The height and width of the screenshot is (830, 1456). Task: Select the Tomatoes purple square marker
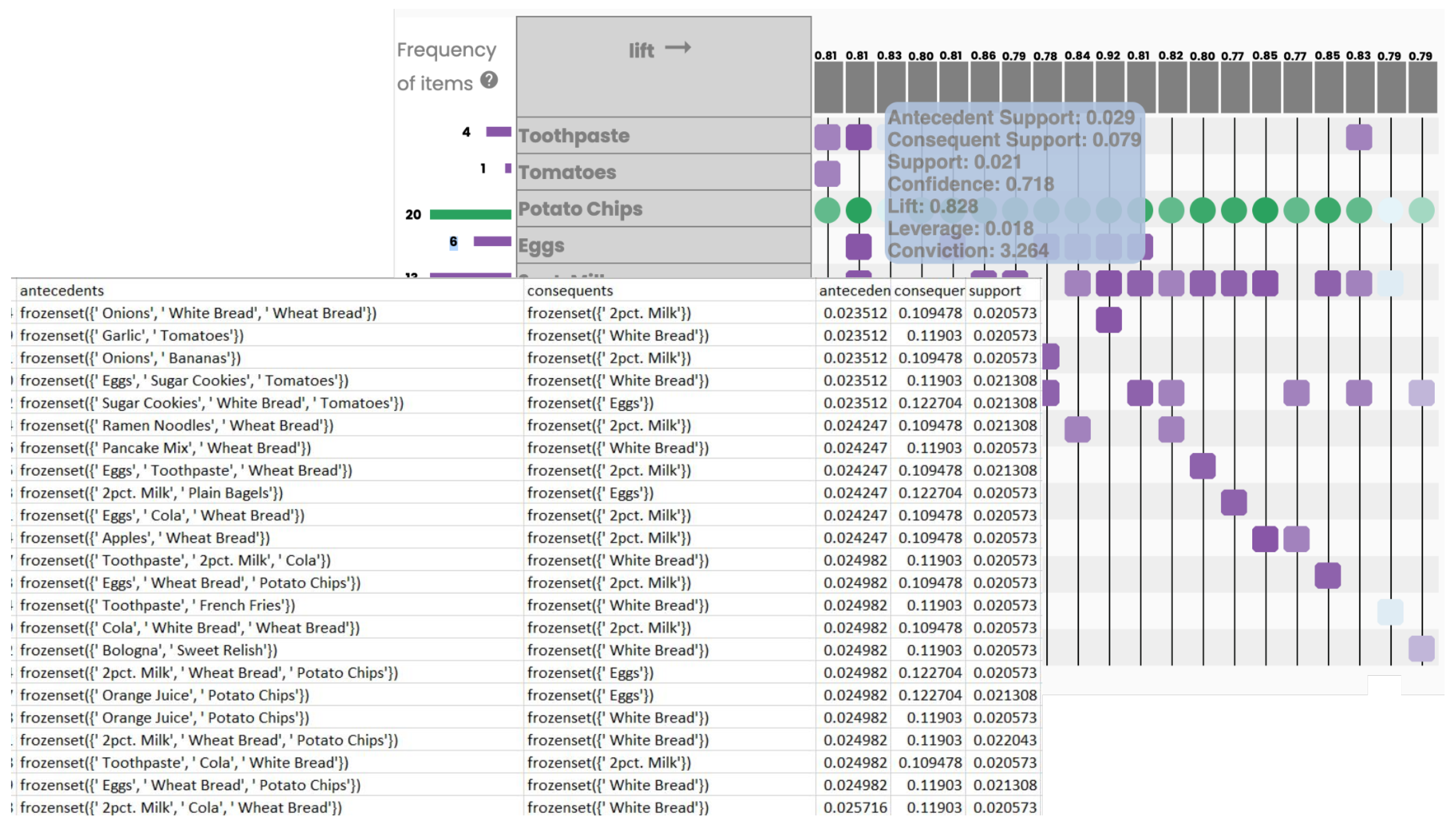[827, 173]
